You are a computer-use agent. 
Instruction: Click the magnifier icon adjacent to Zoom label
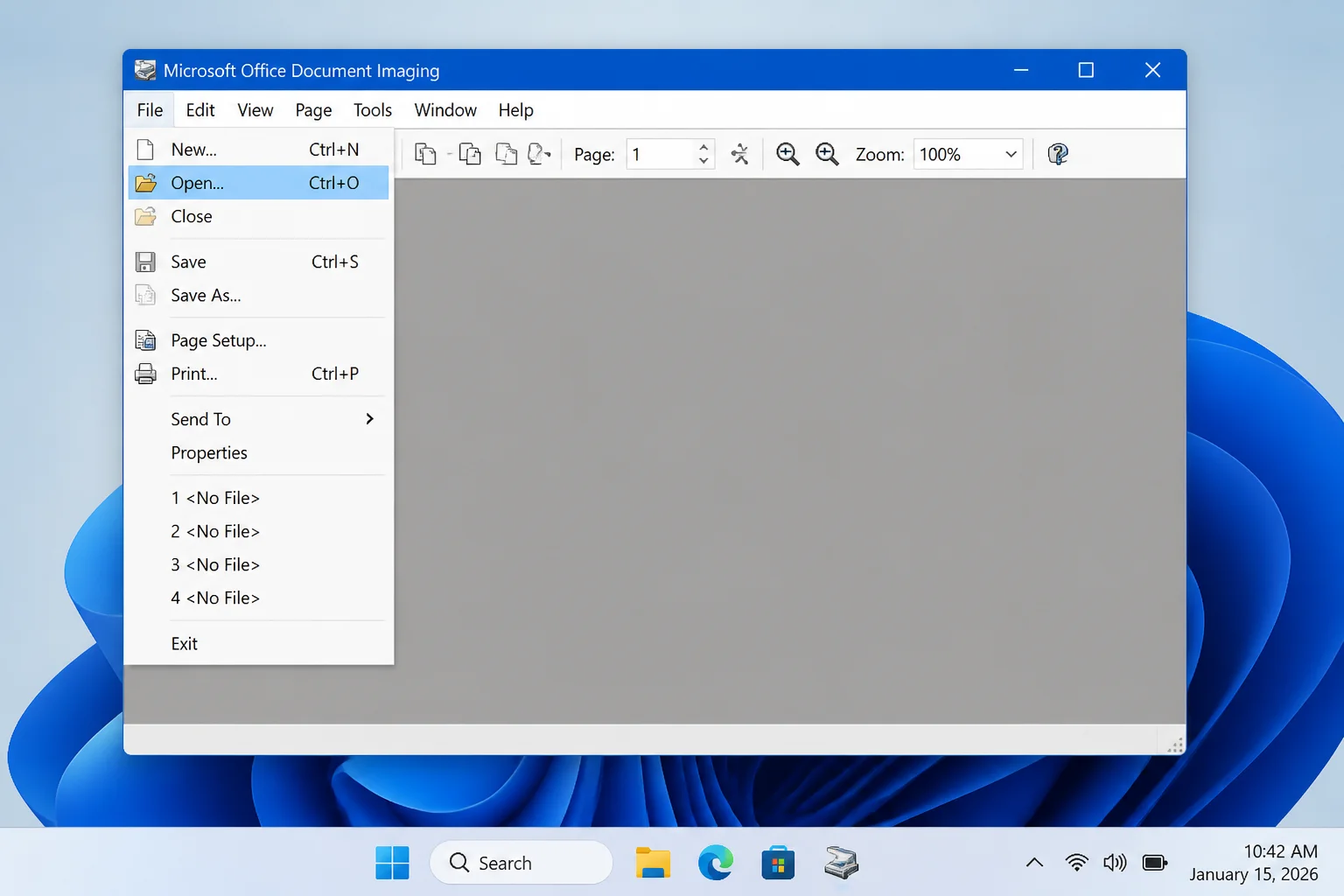(x=827, y=154)
